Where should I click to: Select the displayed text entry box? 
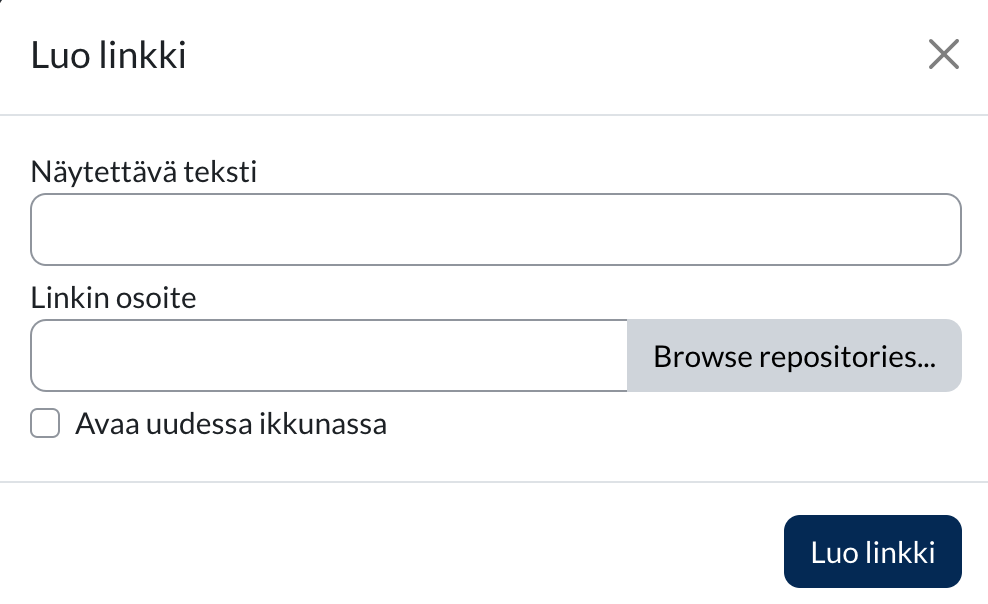click(495, 230)
